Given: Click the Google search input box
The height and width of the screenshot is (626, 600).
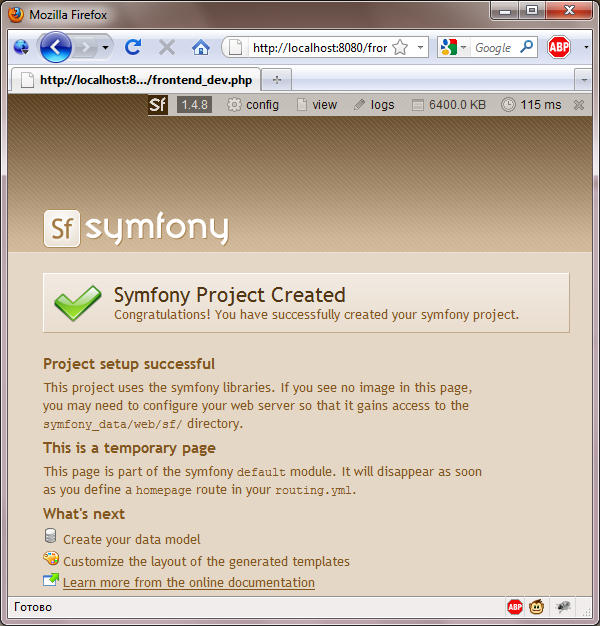Looking at the screenshot, I should click(495, 48).
